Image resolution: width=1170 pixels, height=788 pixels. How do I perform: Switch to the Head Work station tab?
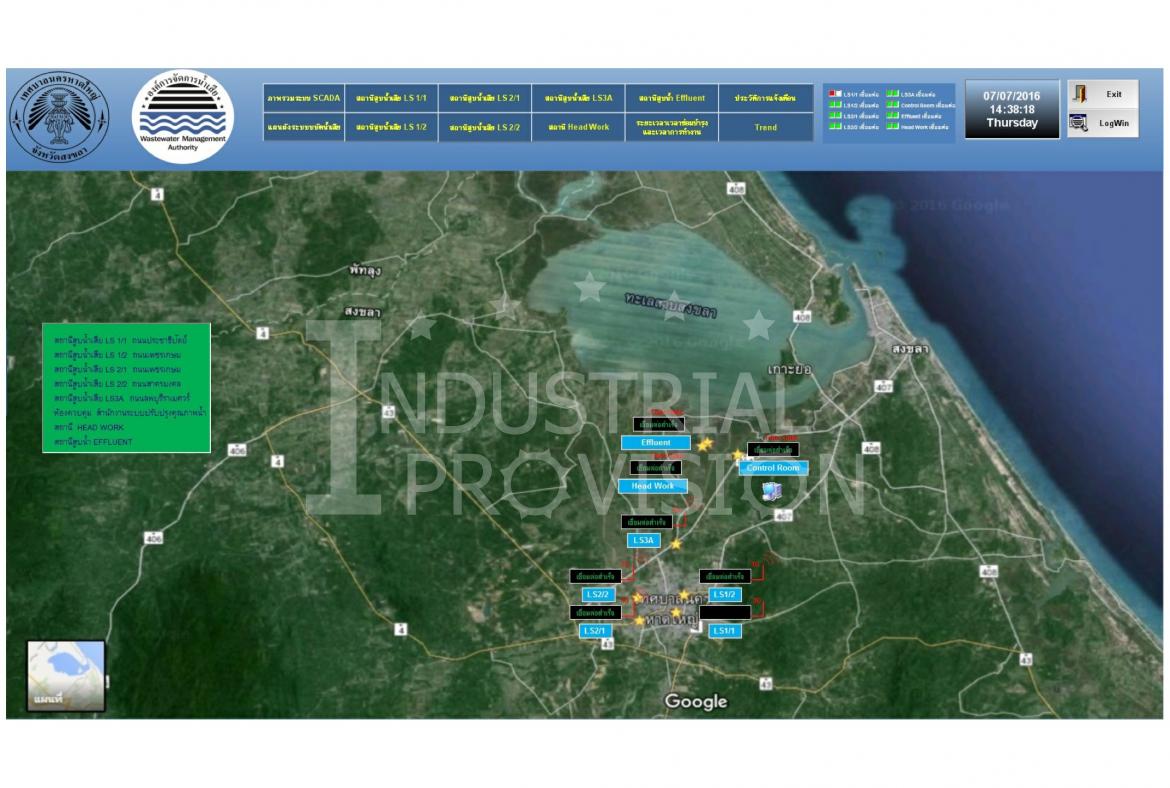(578, 127)
